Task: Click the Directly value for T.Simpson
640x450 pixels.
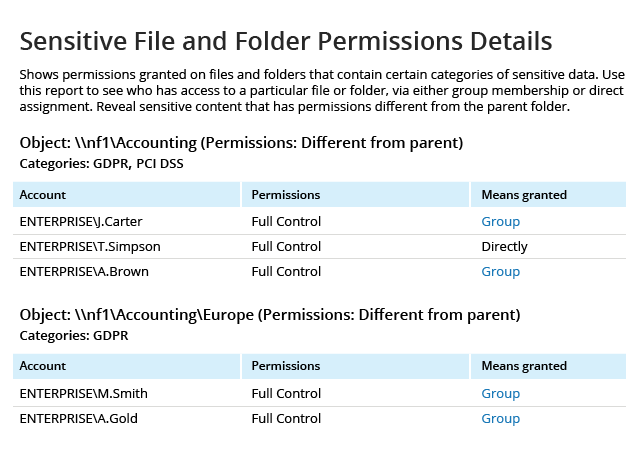Action: tap(504, 247)
